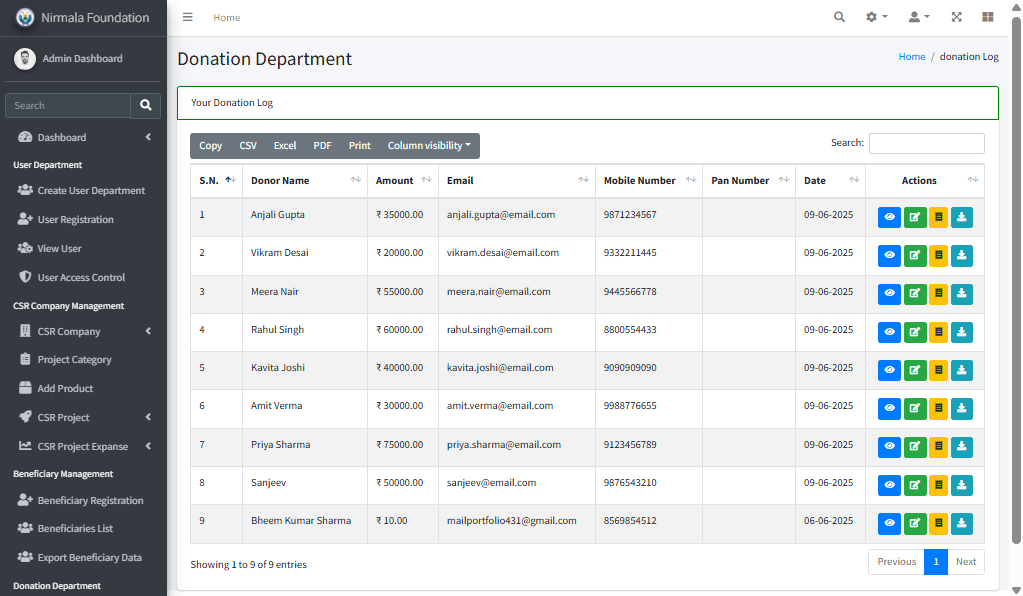Click the edit icon for Anjali Gupta
Image resolution: width=1023 pixels, height=596 pixels.
click(x=914, y=217)
